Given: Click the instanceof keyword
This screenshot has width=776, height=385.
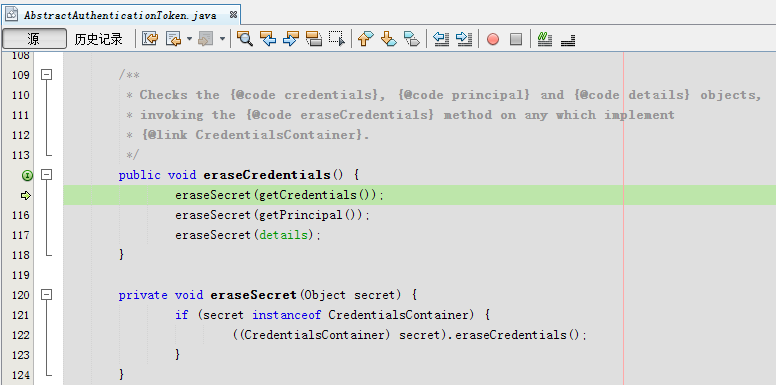Looking at the screenshot, I should coord(287,315).
